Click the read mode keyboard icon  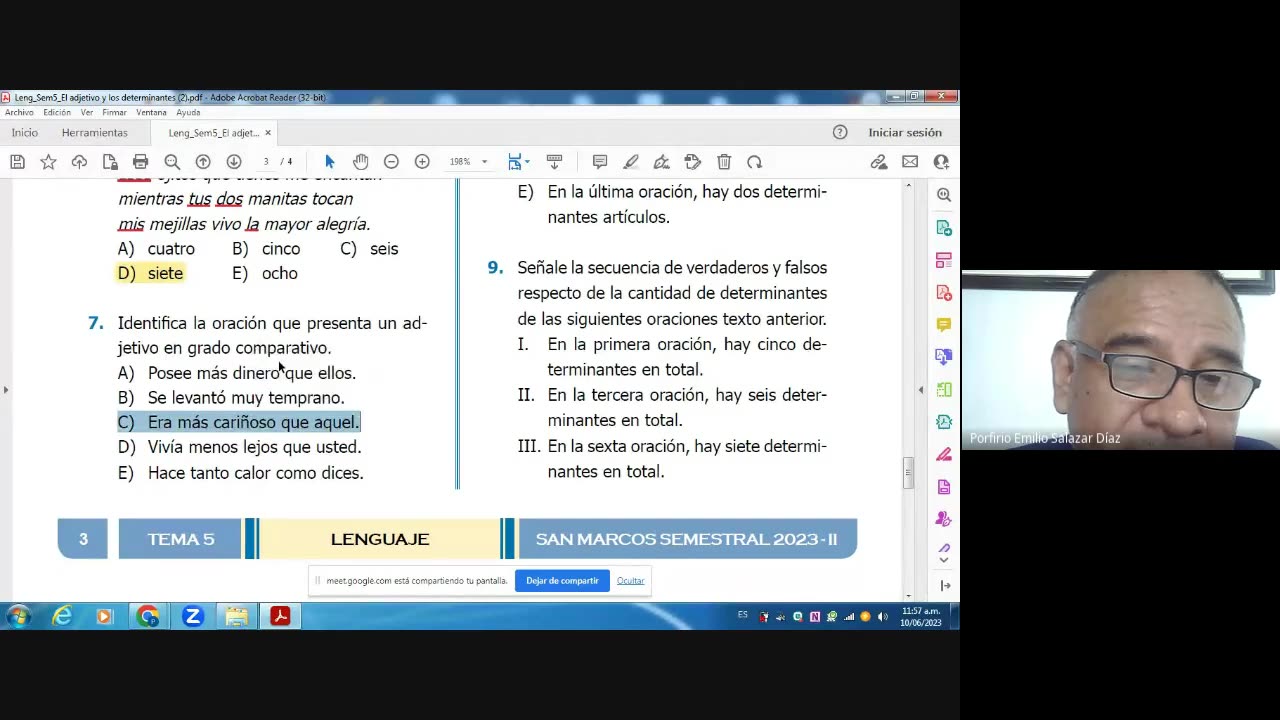click(554, 162)
